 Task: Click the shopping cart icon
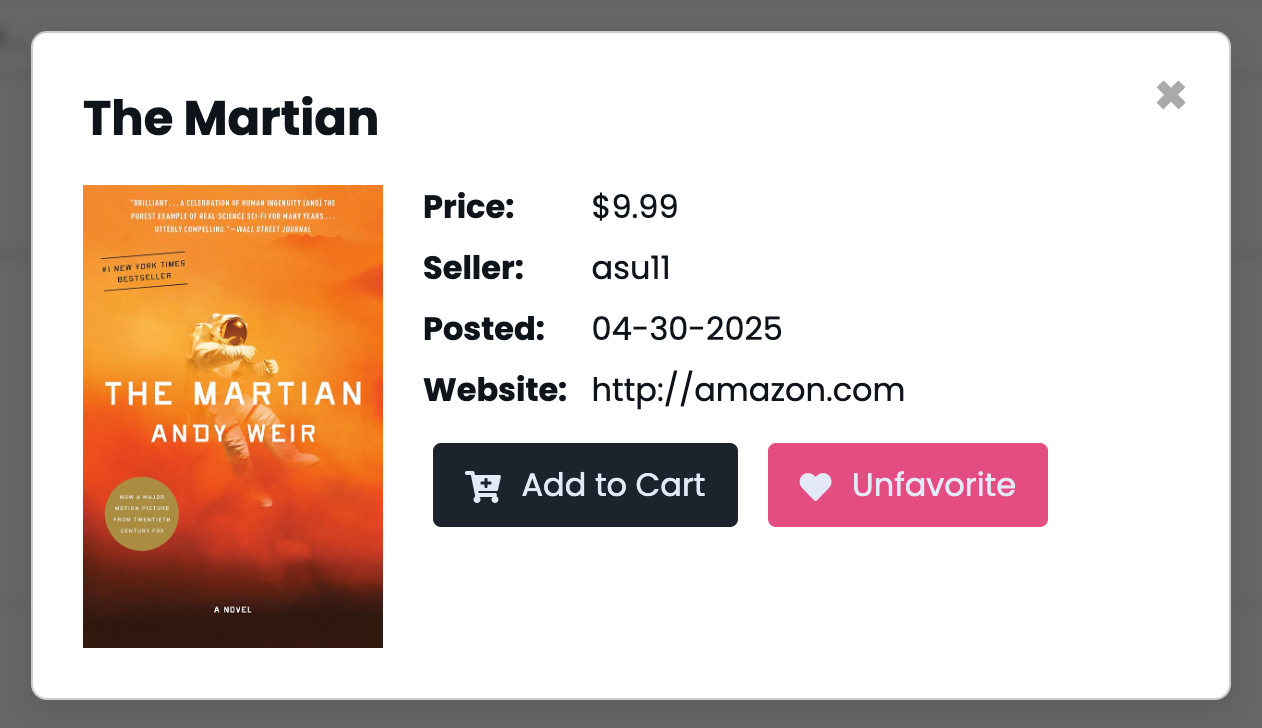coord(483,486)
